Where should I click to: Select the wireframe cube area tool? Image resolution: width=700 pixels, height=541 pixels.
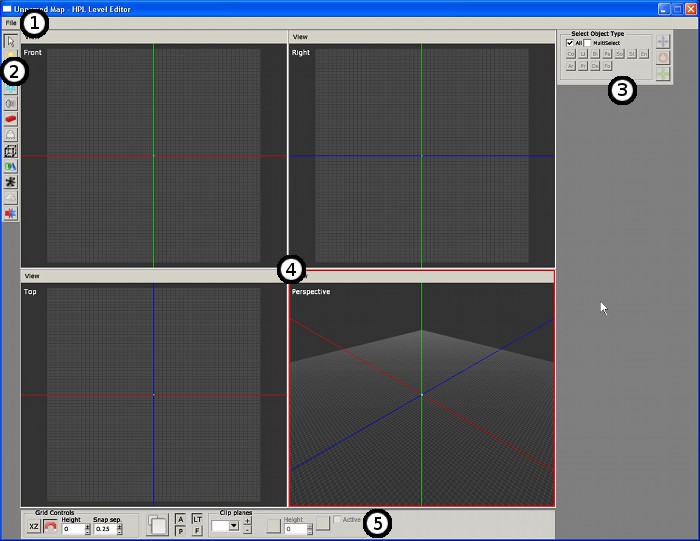[10, 151]
